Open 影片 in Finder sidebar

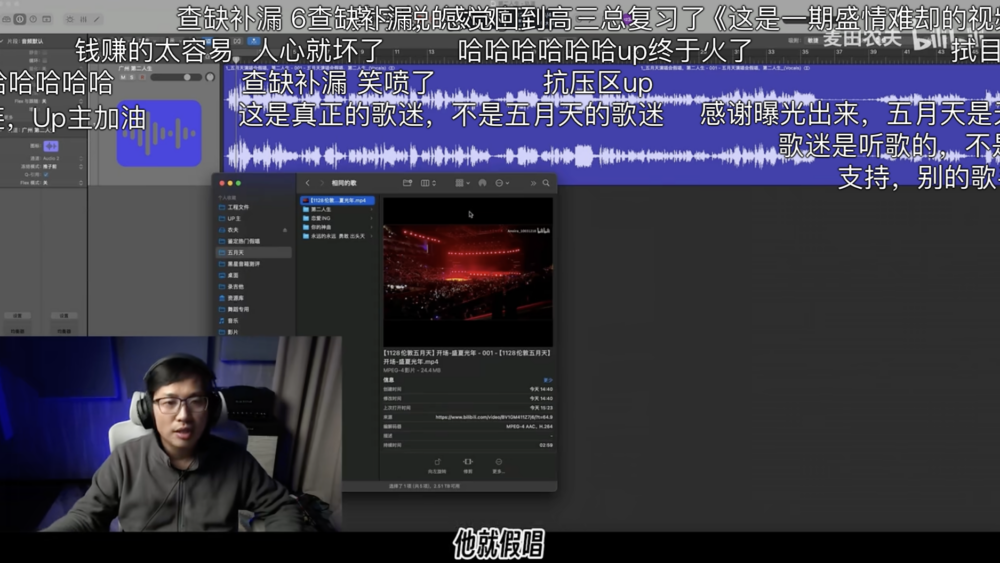(x=254, y=332)
